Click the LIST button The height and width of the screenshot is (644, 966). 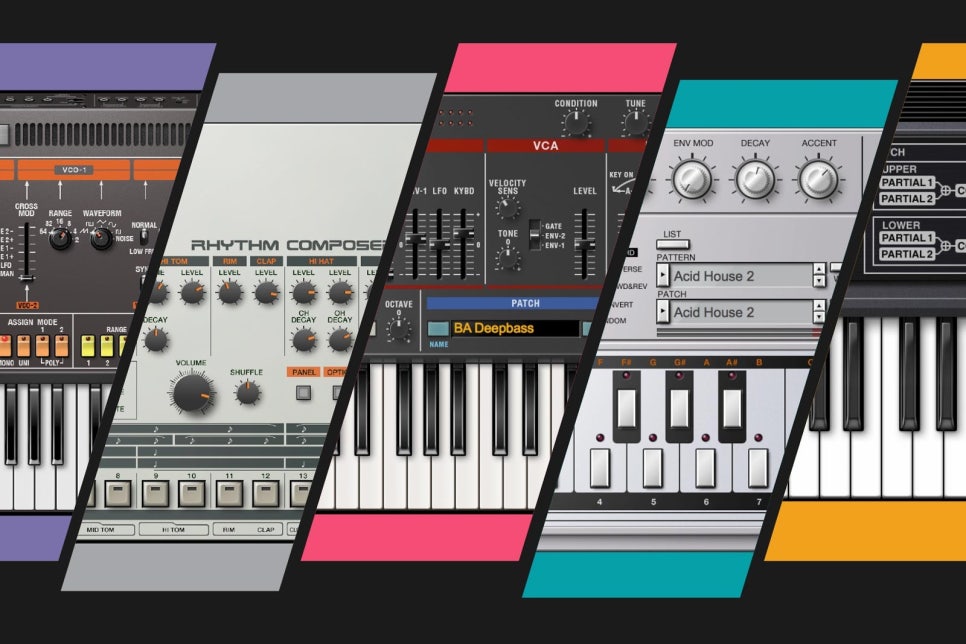[x=673, y=244]
